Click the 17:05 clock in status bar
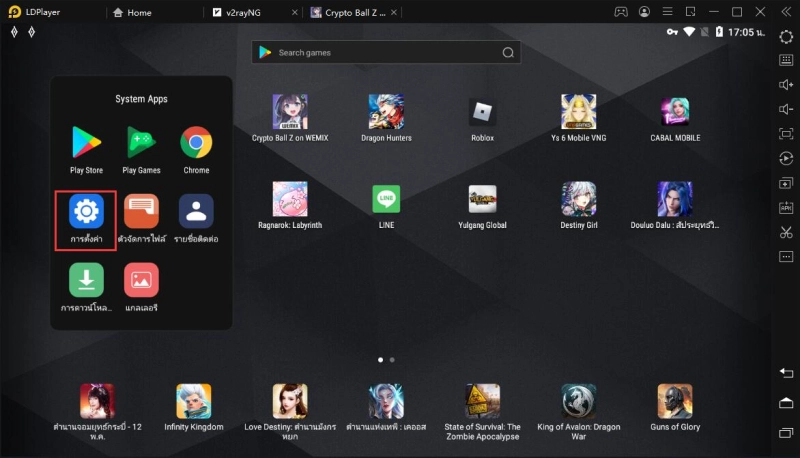Screen dimensions: 800x458 tap(746, 32)
